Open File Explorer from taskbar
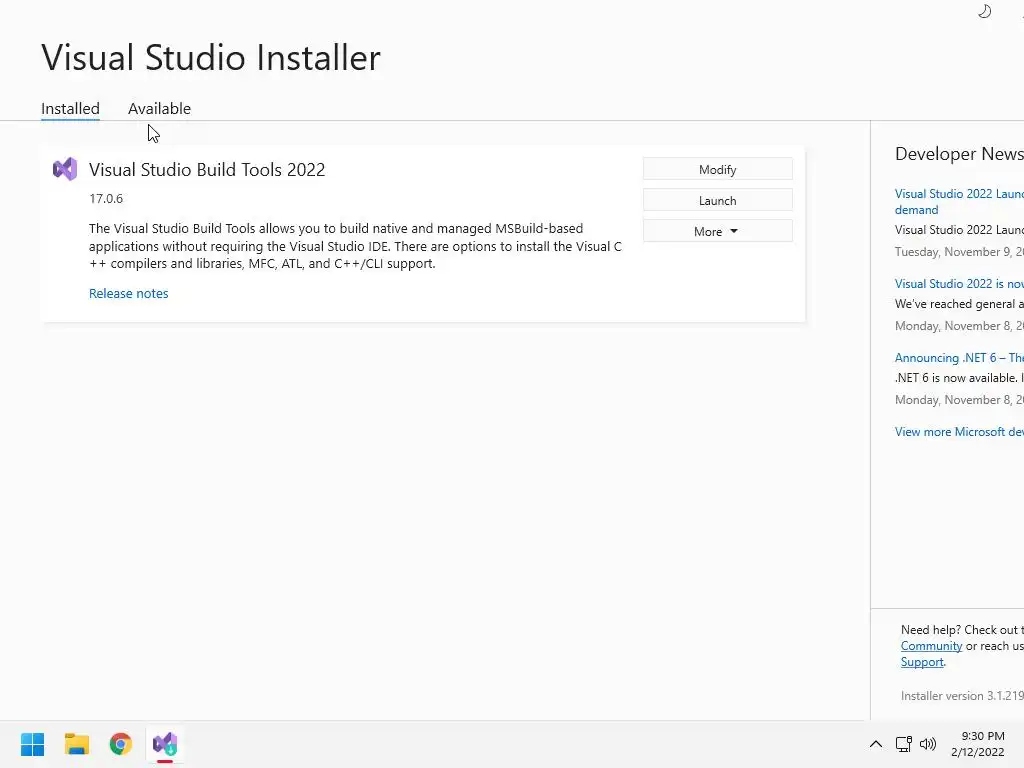The height and width of the screenshot is (768, 1024). [x=76, y=744]
